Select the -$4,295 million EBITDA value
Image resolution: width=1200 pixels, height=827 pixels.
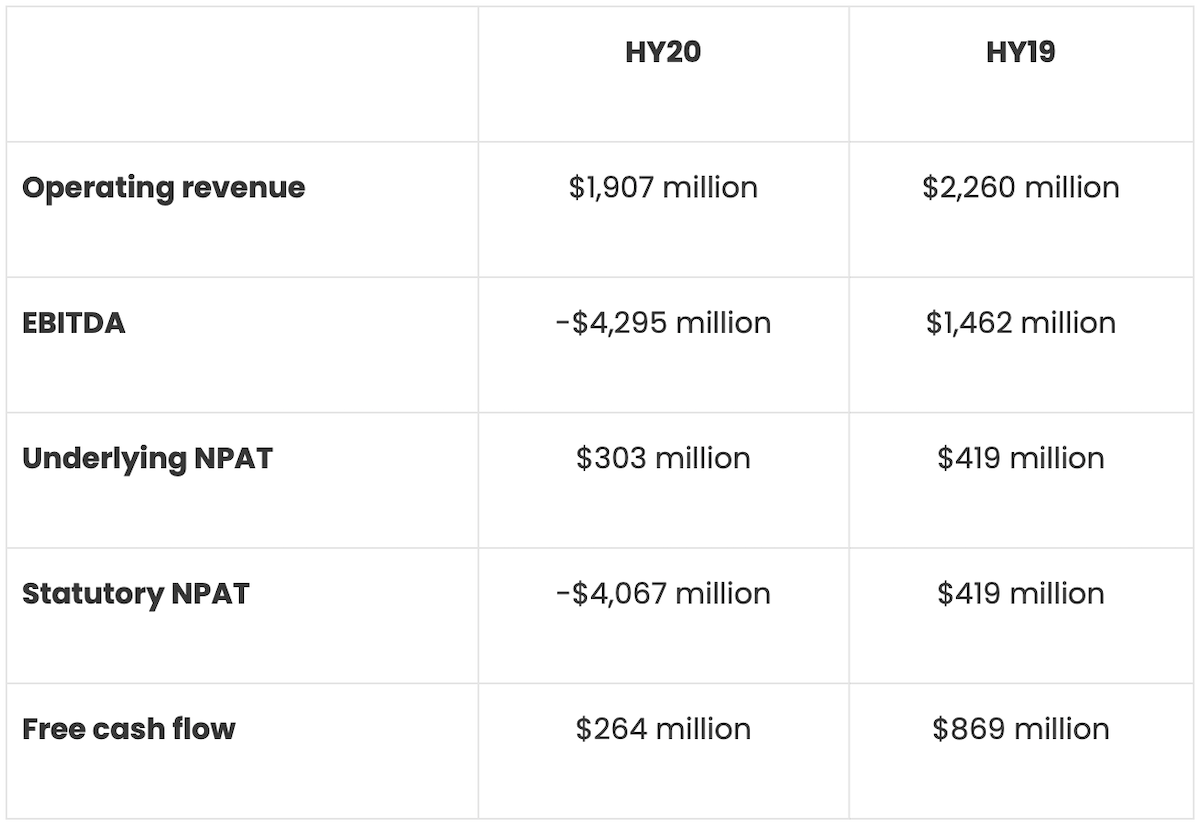tap(663, 323)
